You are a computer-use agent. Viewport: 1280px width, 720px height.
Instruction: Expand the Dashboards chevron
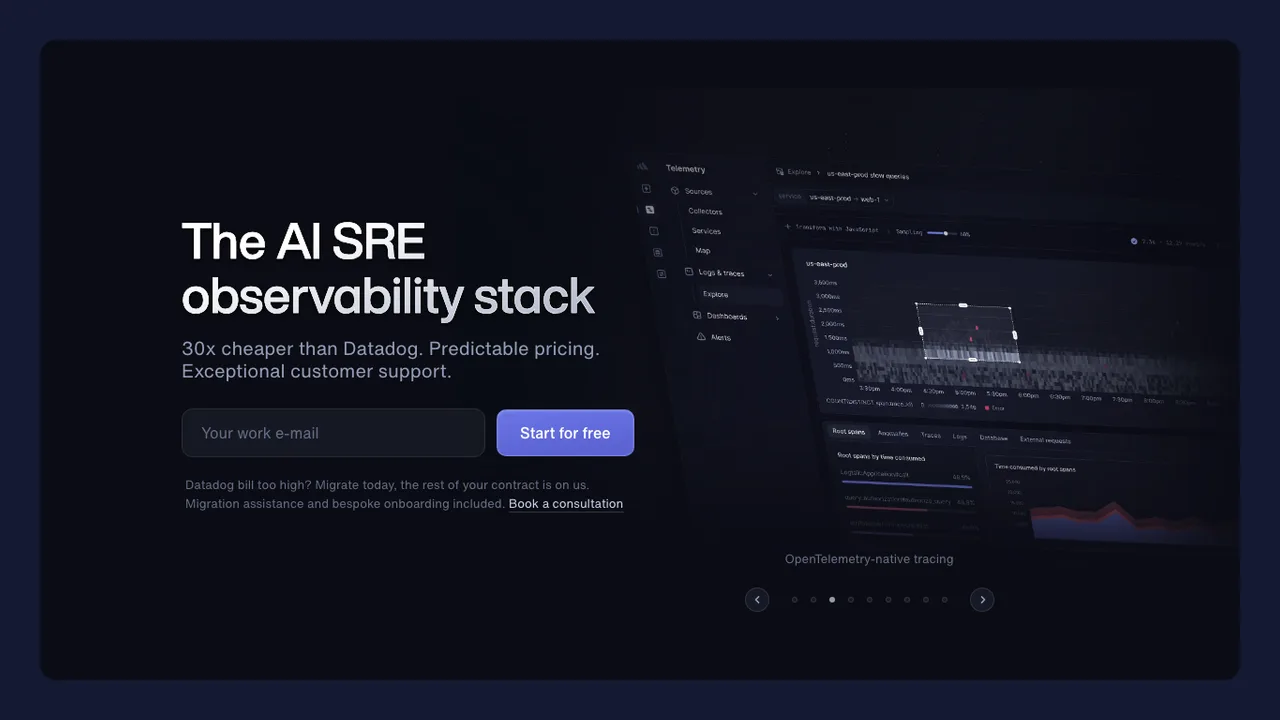point(777,318)
